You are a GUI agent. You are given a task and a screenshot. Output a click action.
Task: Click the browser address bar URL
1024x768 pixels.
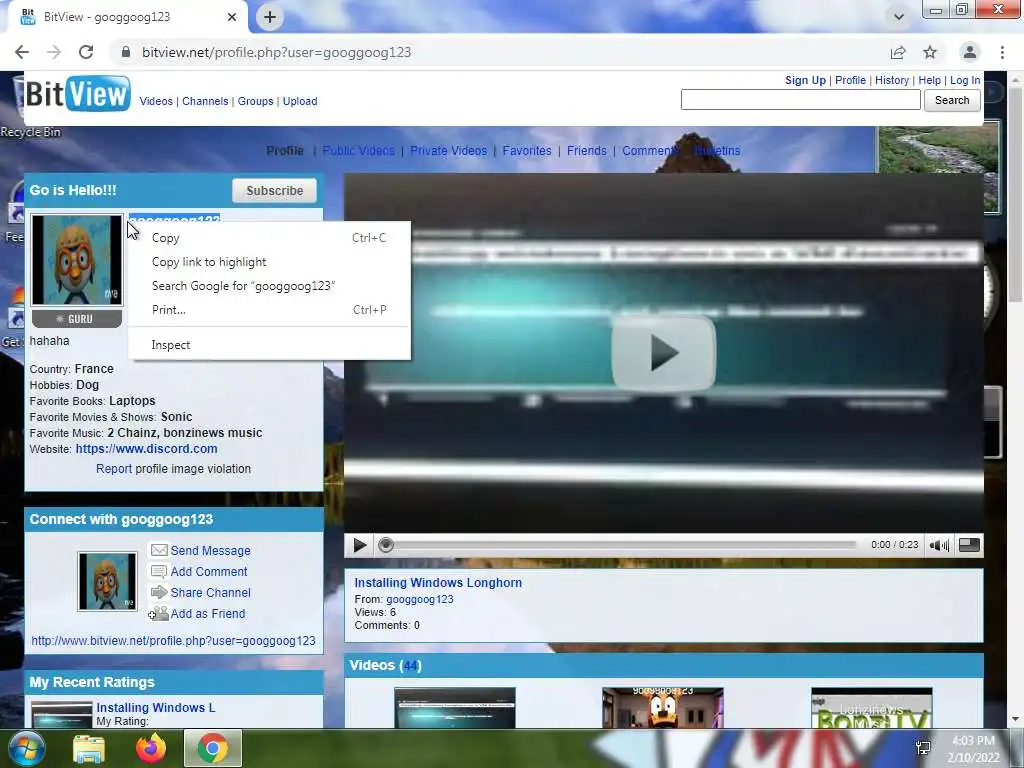(x=276, y=52)
